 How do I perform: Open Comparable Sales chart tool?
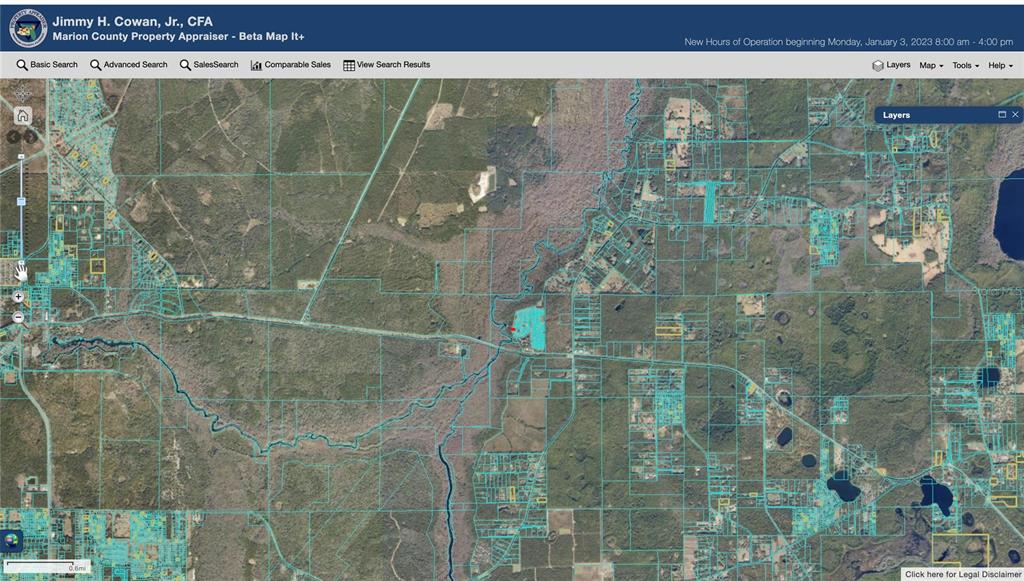[290, 65]
